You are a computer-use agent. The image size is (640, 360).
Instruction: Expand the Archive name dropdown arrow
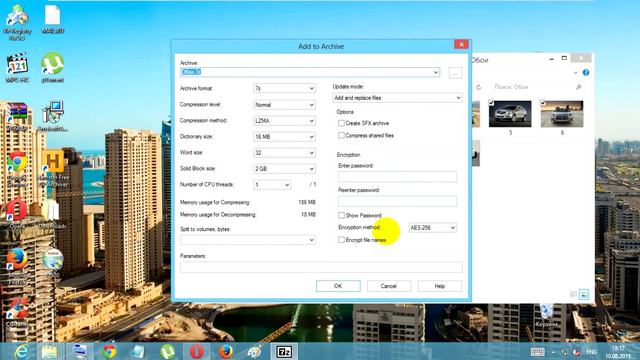(x=436, y=72)
